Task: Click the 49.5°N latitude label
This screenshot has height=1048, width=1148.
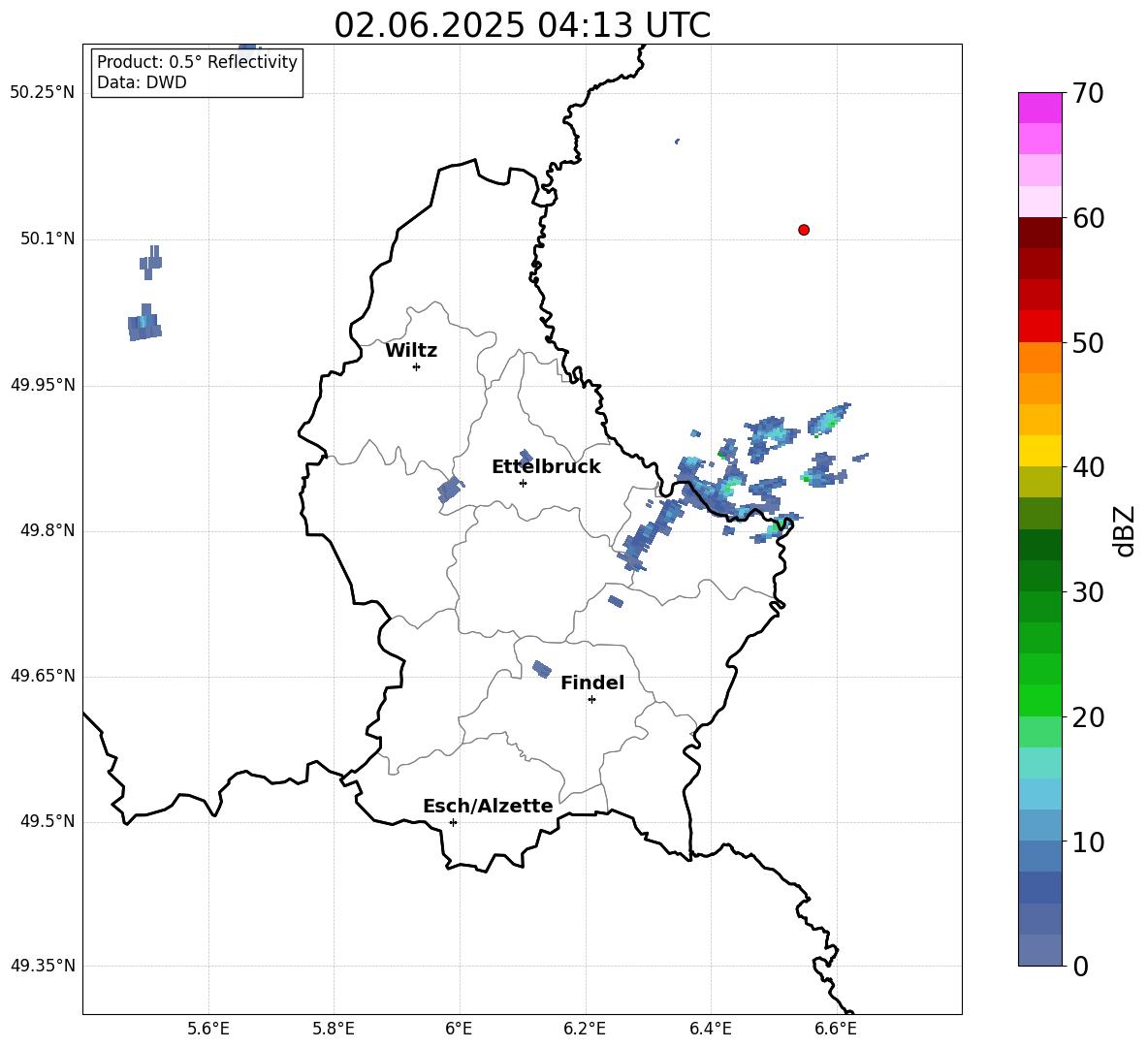Action: click(48, 821)
